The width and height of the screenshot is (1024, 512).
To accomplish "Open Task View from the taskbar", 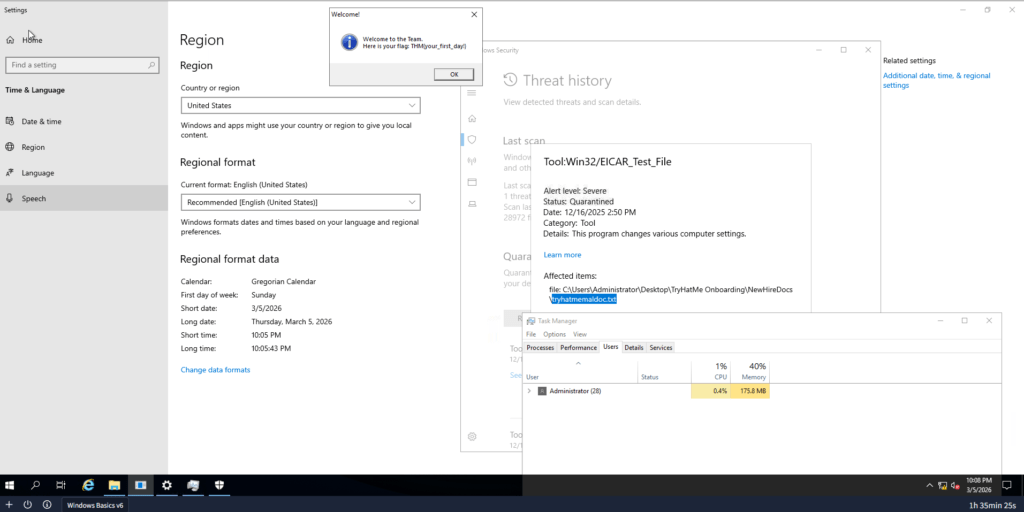I will point(62,485).
